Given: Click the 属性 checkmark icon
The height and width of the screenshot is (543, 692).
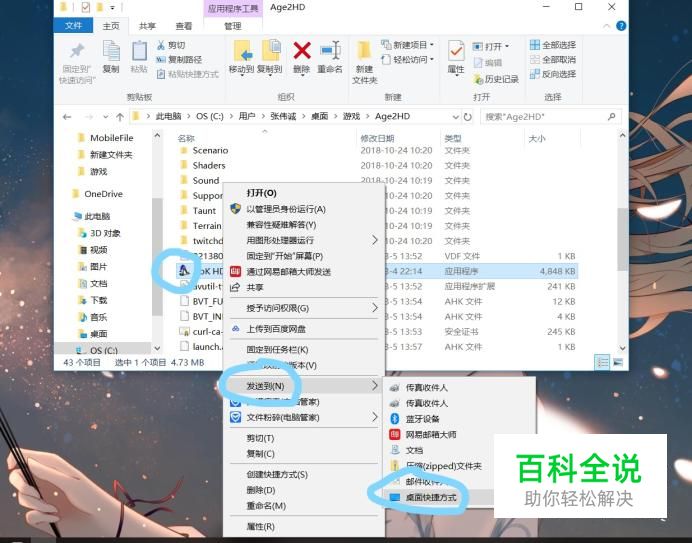Looking at the screenshot, I should pyautogui.click(x=456, y=51).
